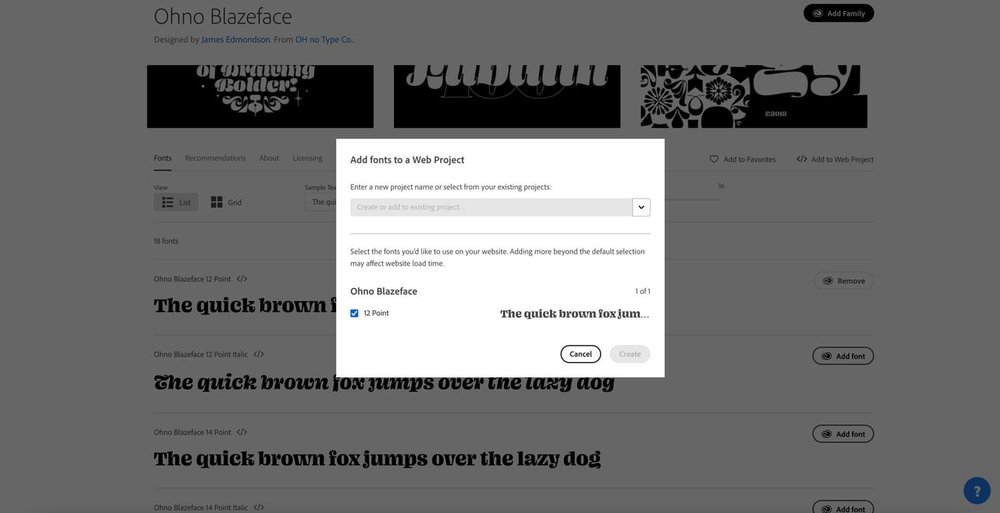Open the blue help question mark icon

tap(977, 491)
